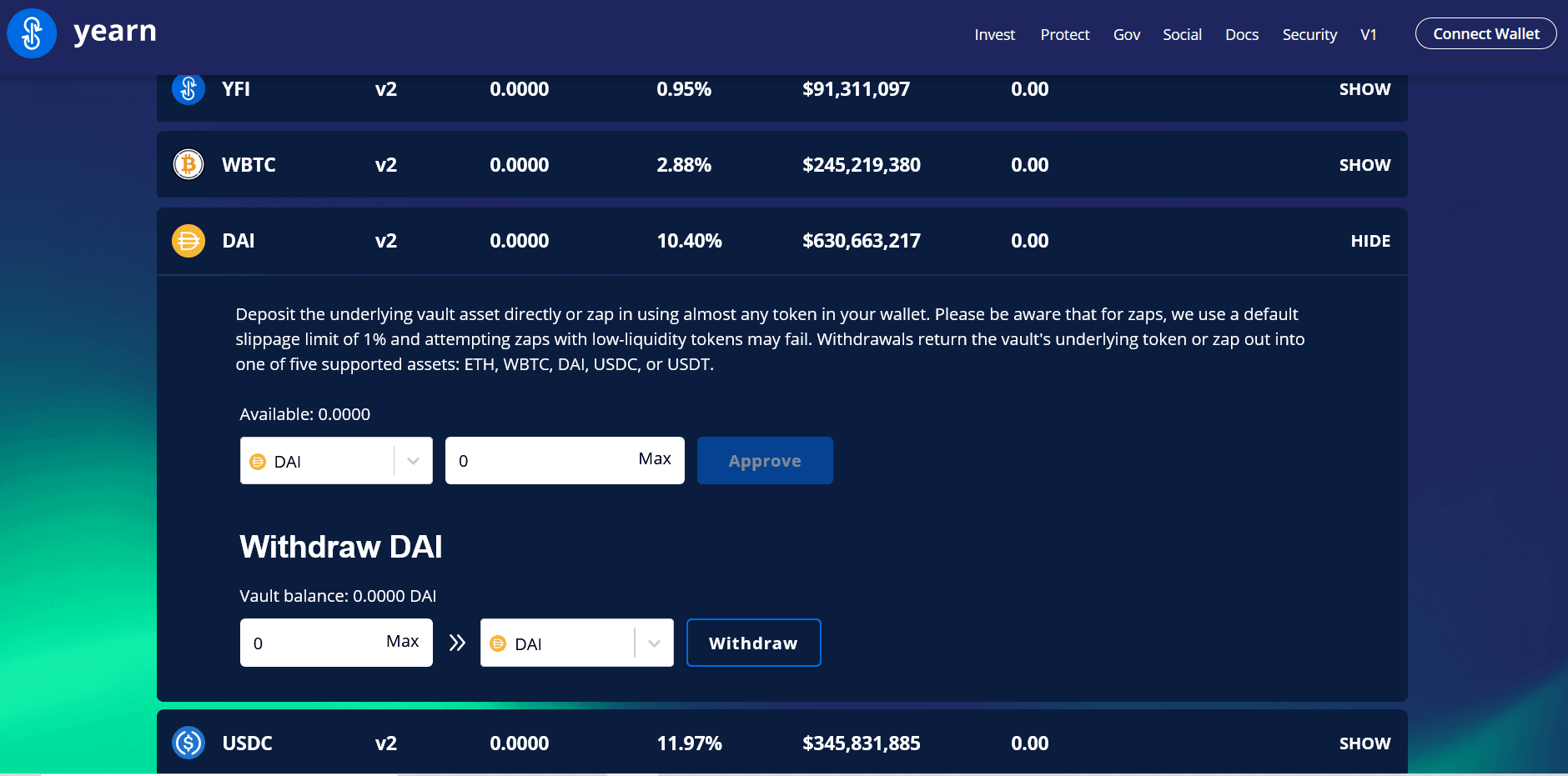1568x776 pixels.
Task: Click the YFI token icon
Action: pos(188,89)
